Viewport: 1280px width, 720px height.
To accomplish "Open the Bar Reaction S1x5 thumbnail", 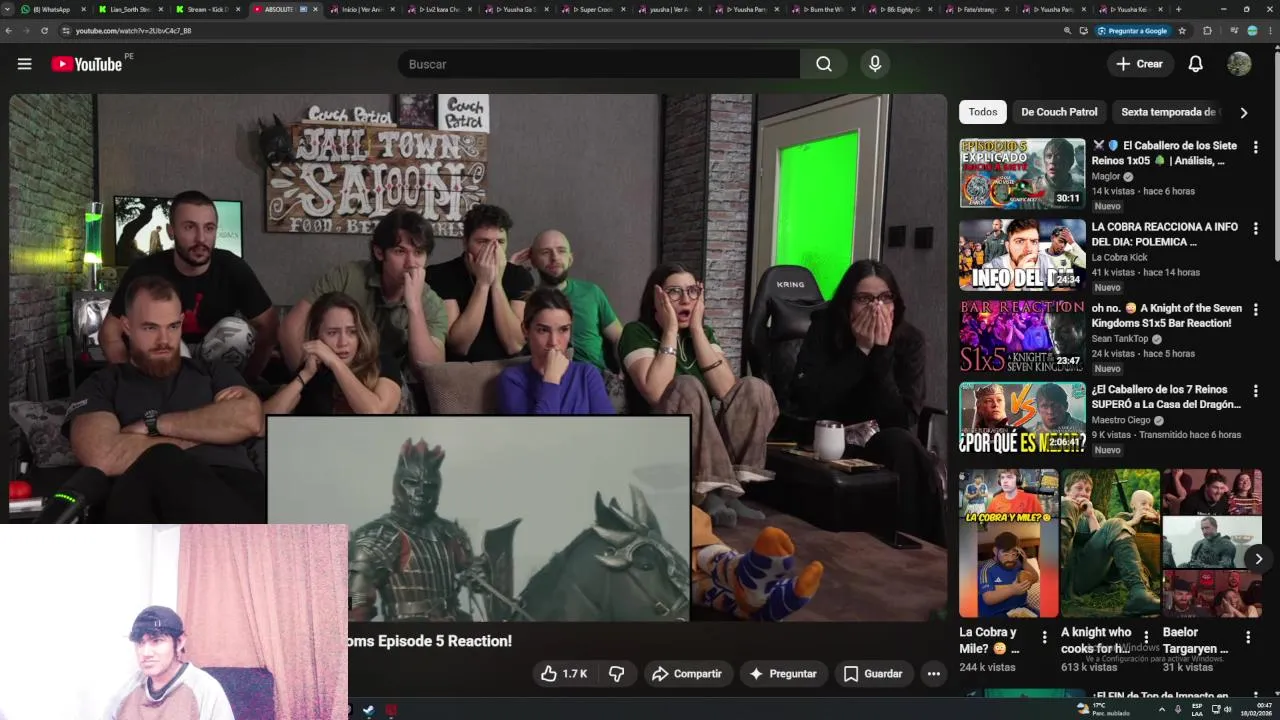I will (x=1022, y=335).
